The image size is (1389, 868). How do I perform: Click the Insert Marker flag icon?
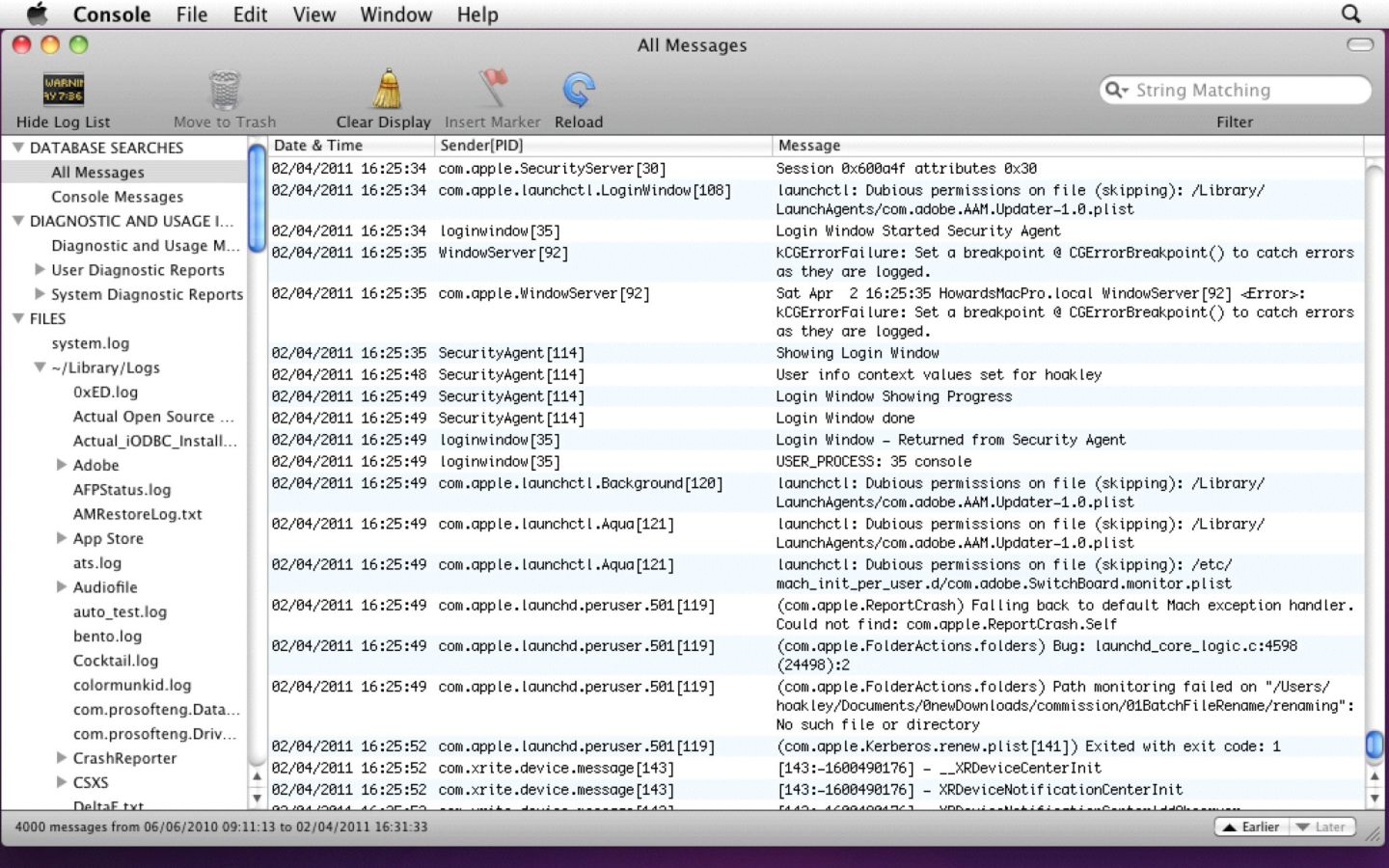pos(493,90)
